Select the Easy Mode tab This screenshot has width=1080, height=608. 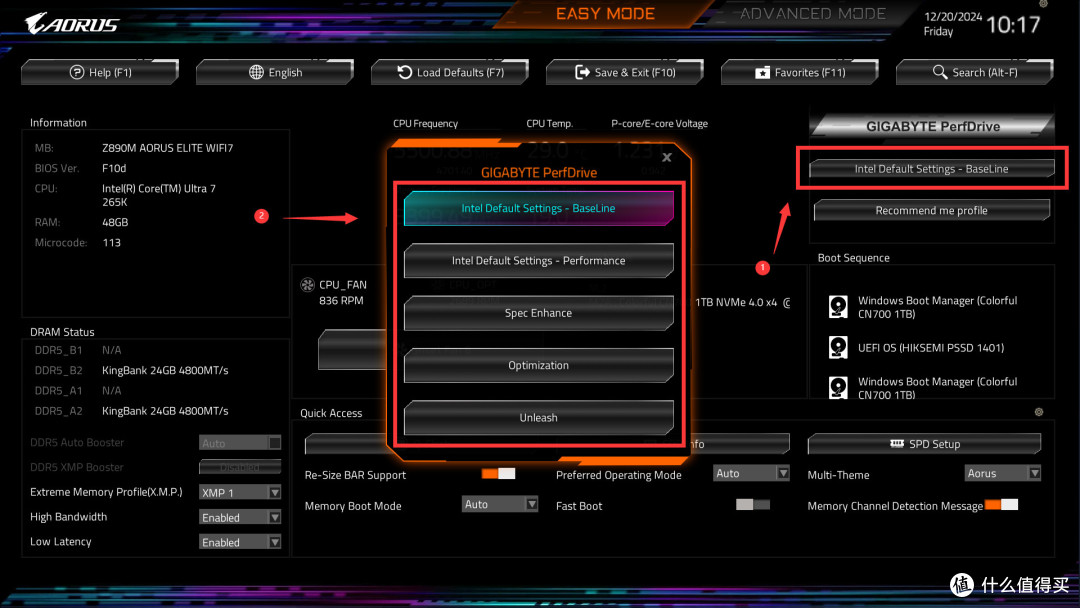[605, 14]
